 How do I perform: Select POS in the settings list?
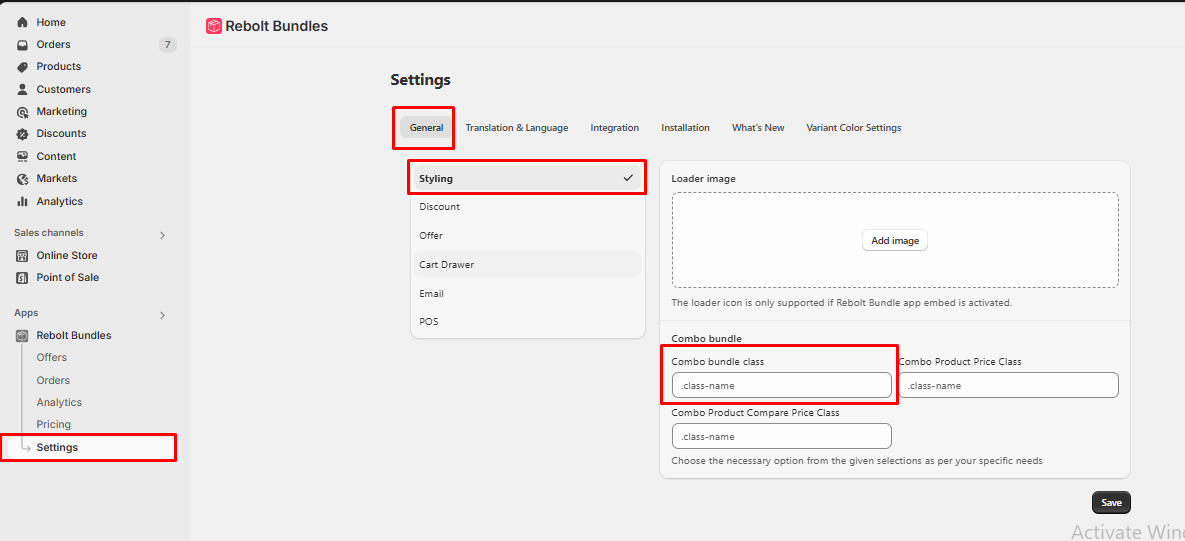527,322
